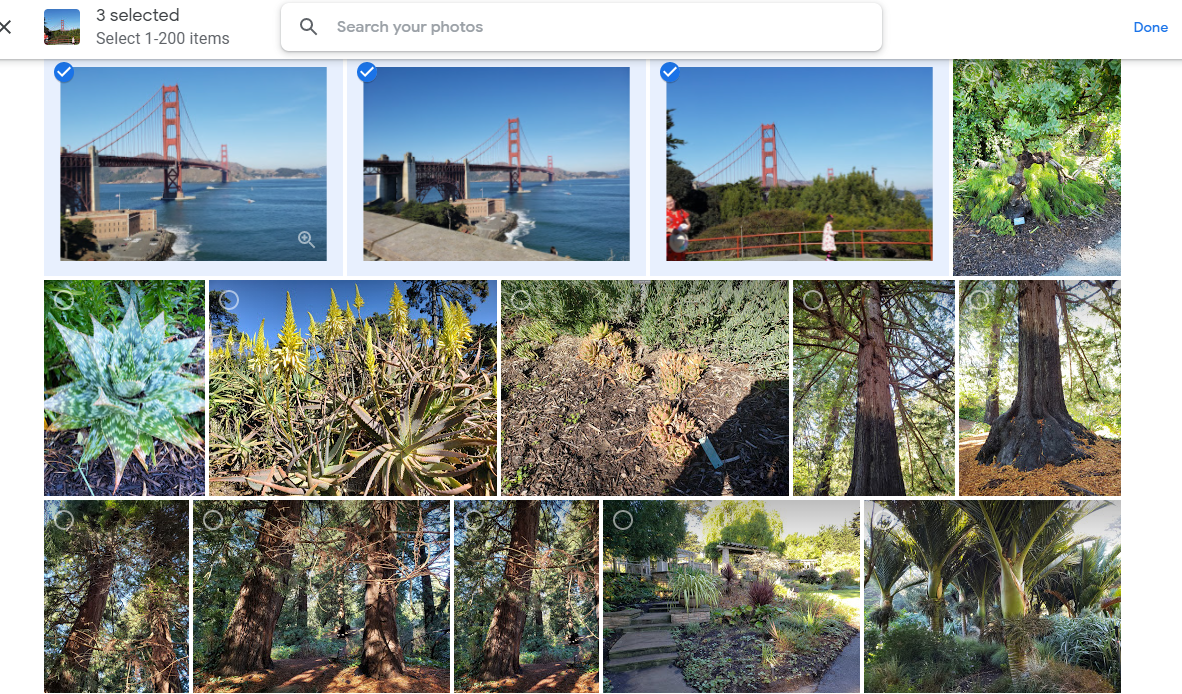Deselect the first Golden Gate Bridge photo

click(x=64, y=71)
